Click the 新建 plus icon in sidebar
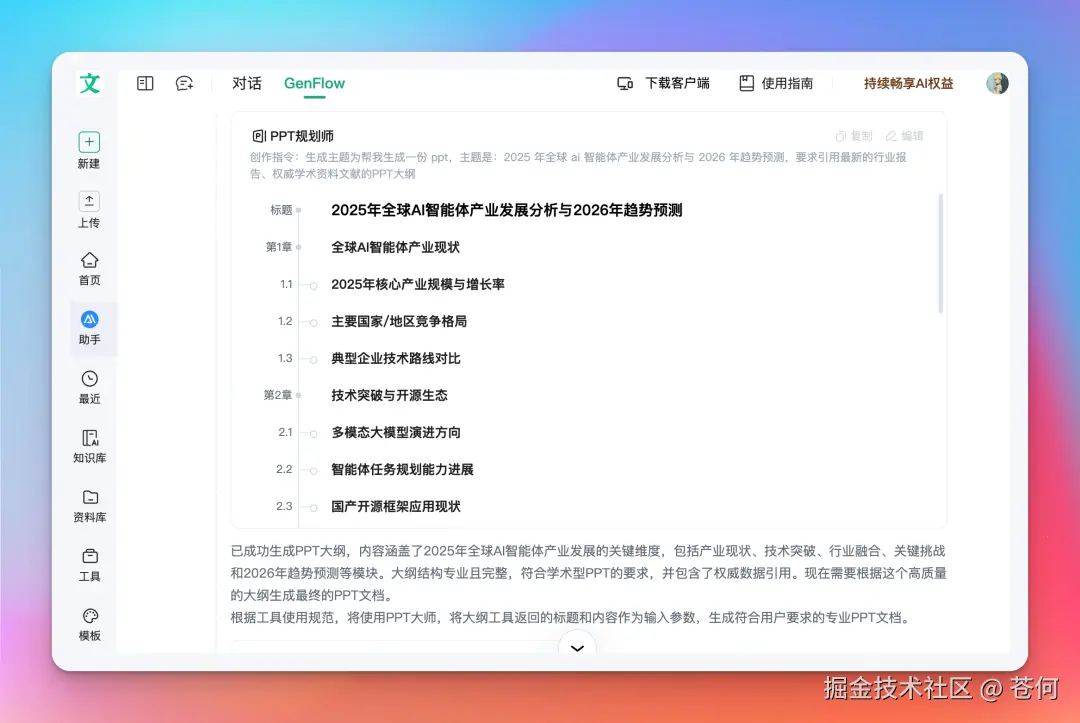The height and width of the screenshot is (723, 1080). [x=89, y=141]
